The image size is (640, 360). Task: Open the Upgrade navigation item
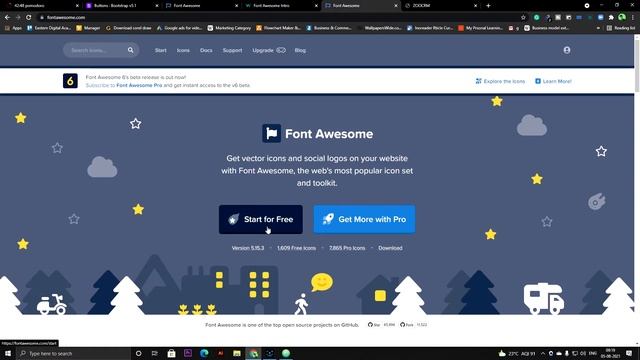tap(269, 50)
